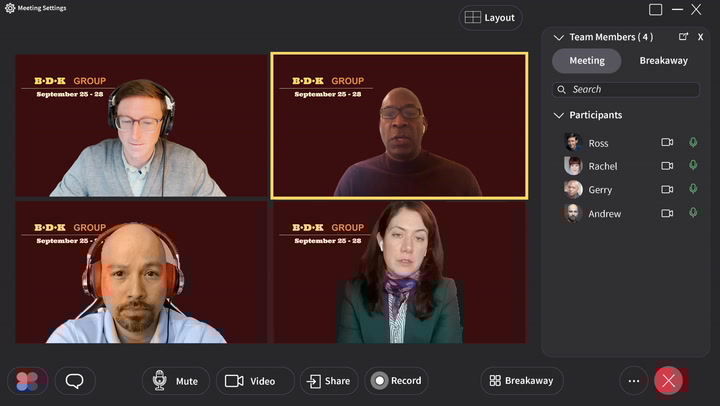Toggle camera with the Video button
Viewport: 720px width, 406px height.
tap(255, 381)
